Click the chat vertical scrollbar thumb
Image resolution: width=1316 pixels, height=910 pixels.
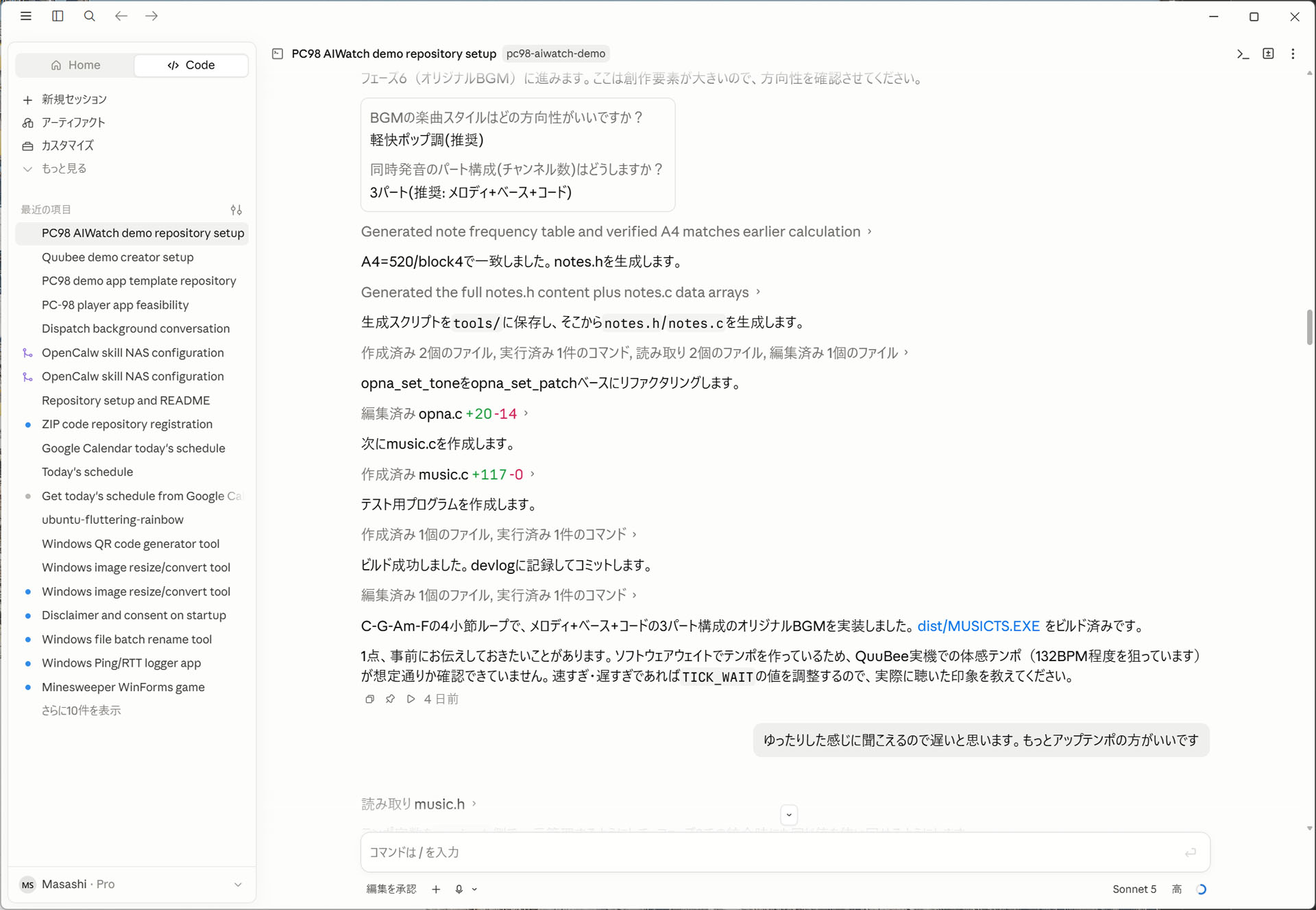[x=1309, y=327]
